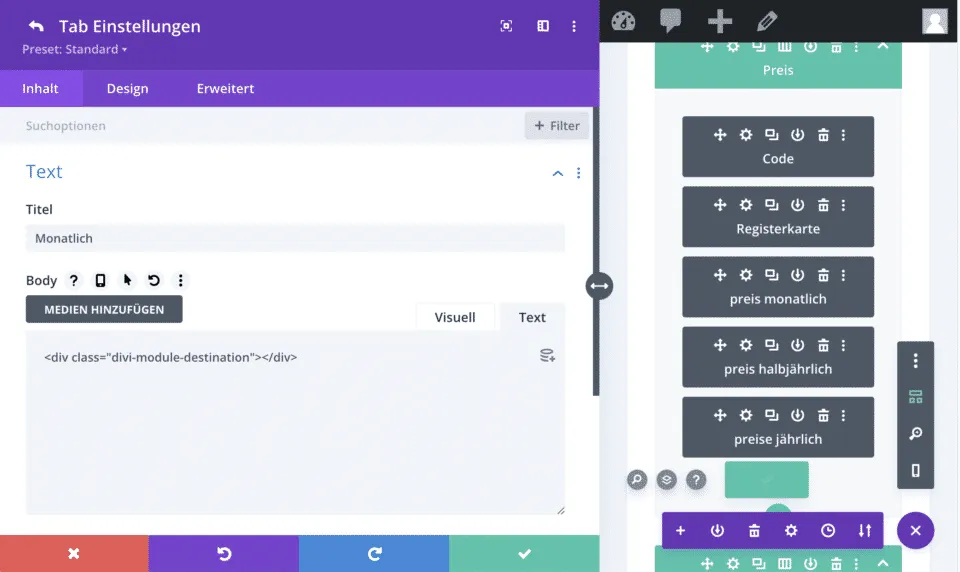Switch to the Design tab
The width and height of the screenshot is (960, 572).
coord(127,89)
